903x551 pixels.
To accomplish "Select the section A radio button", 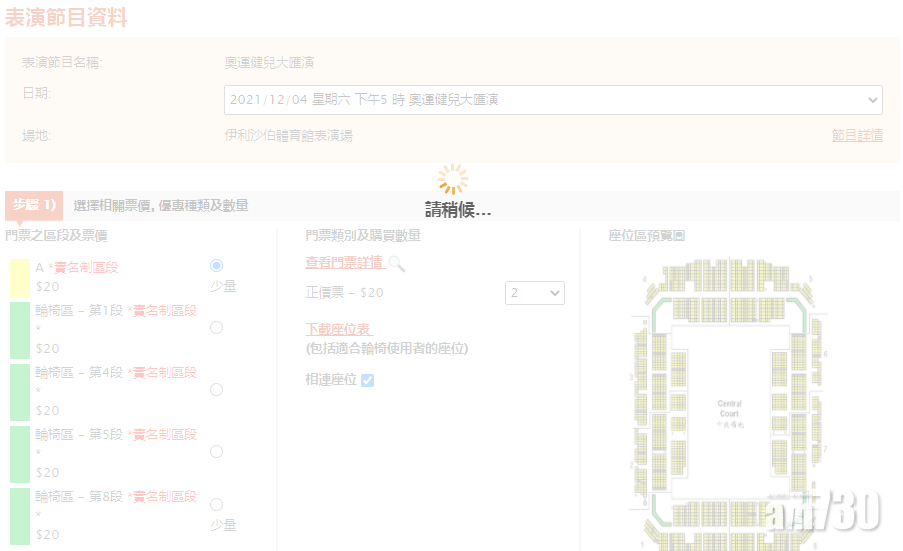I will pyautogui.click(x=216, y=266).
